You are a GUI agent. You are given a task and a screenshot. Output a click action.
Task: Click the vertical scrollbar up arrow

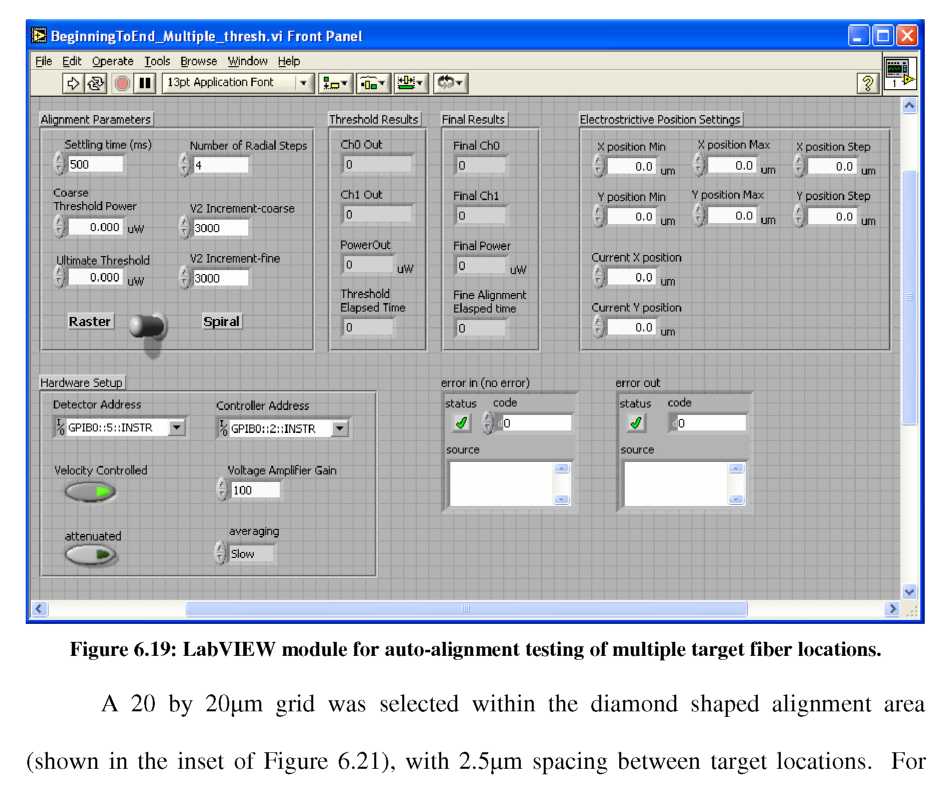click(910, 106)
